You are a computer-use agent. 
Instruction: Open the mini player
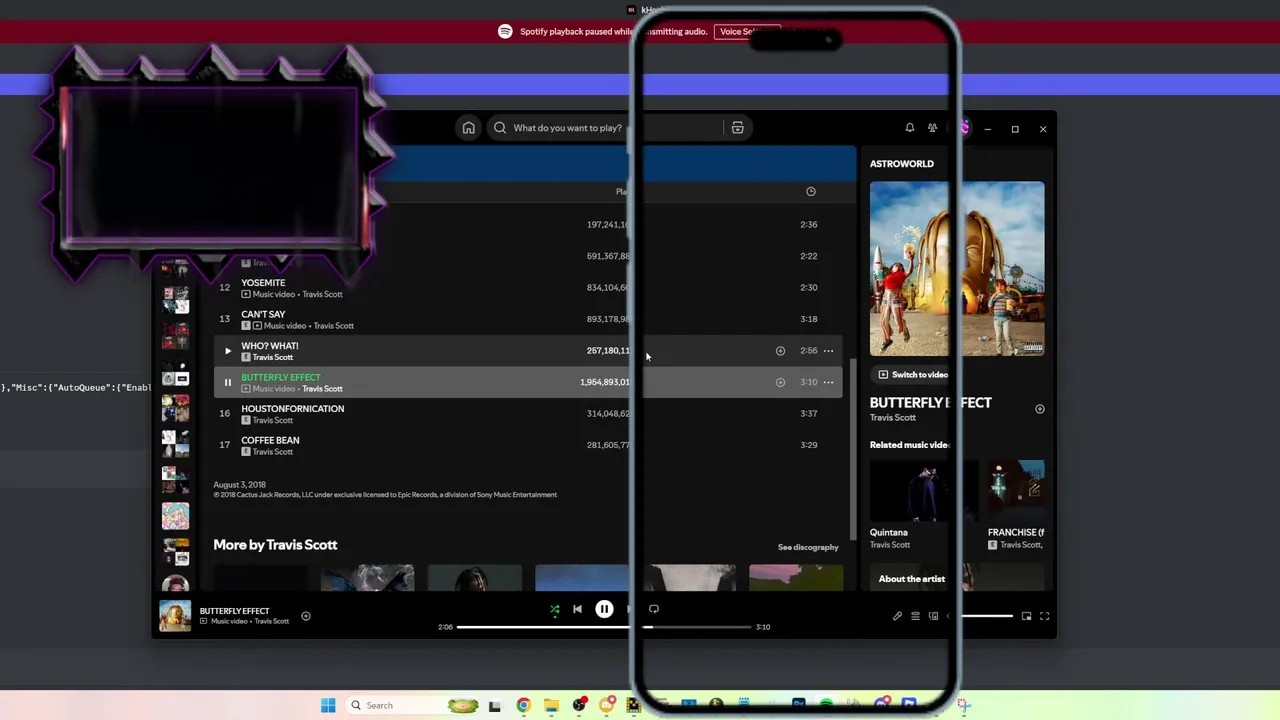click(x=1026, y=616)
